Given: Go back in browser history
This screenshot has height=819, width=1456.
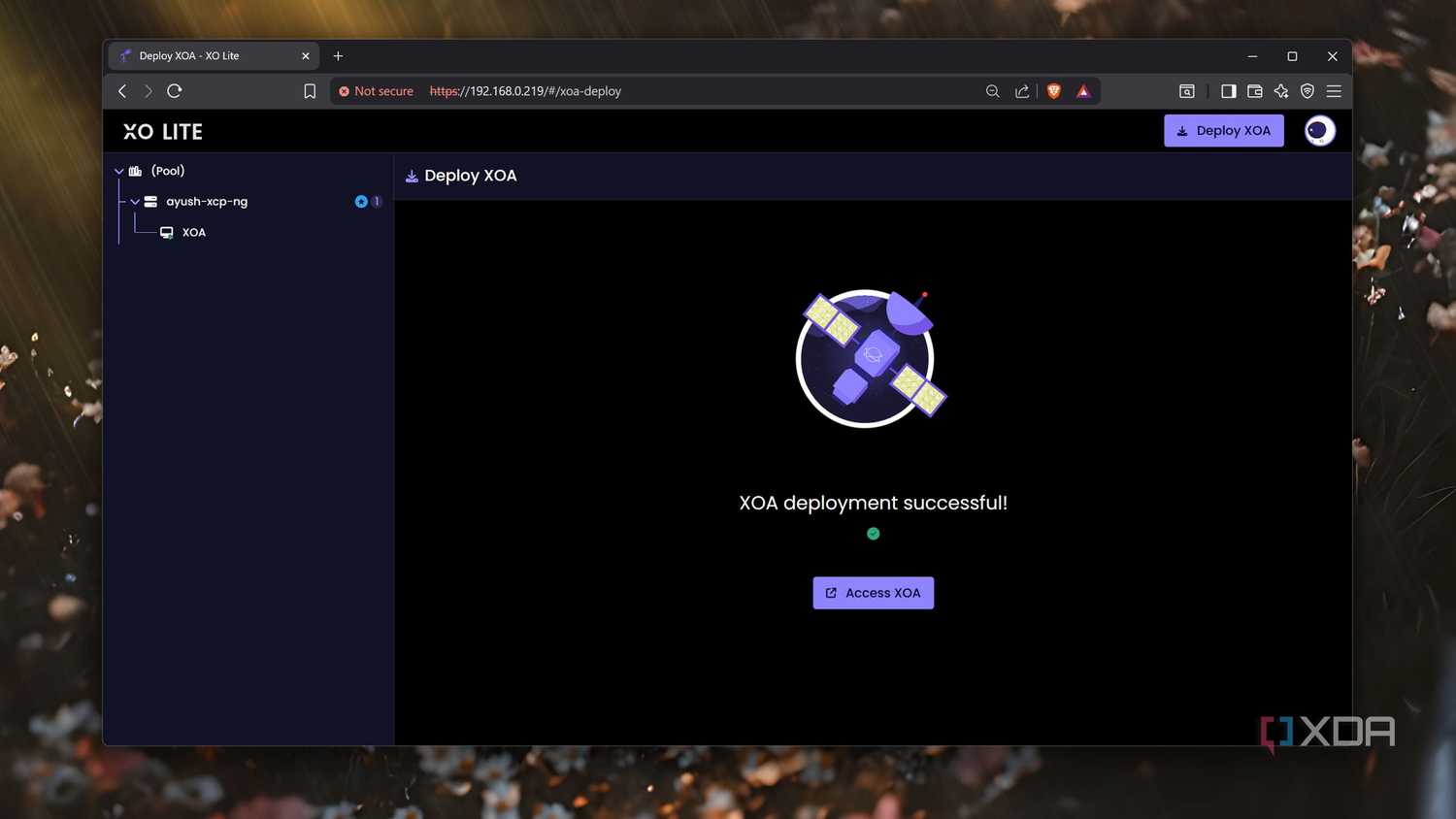Looking at the screenshot, I should [x=122, y=91].
